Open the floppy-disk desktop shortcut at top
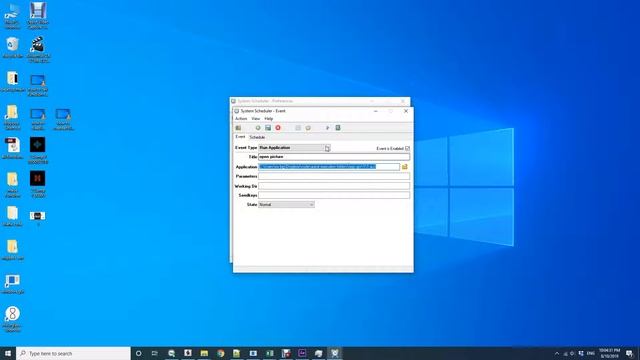 click(38, 11)
